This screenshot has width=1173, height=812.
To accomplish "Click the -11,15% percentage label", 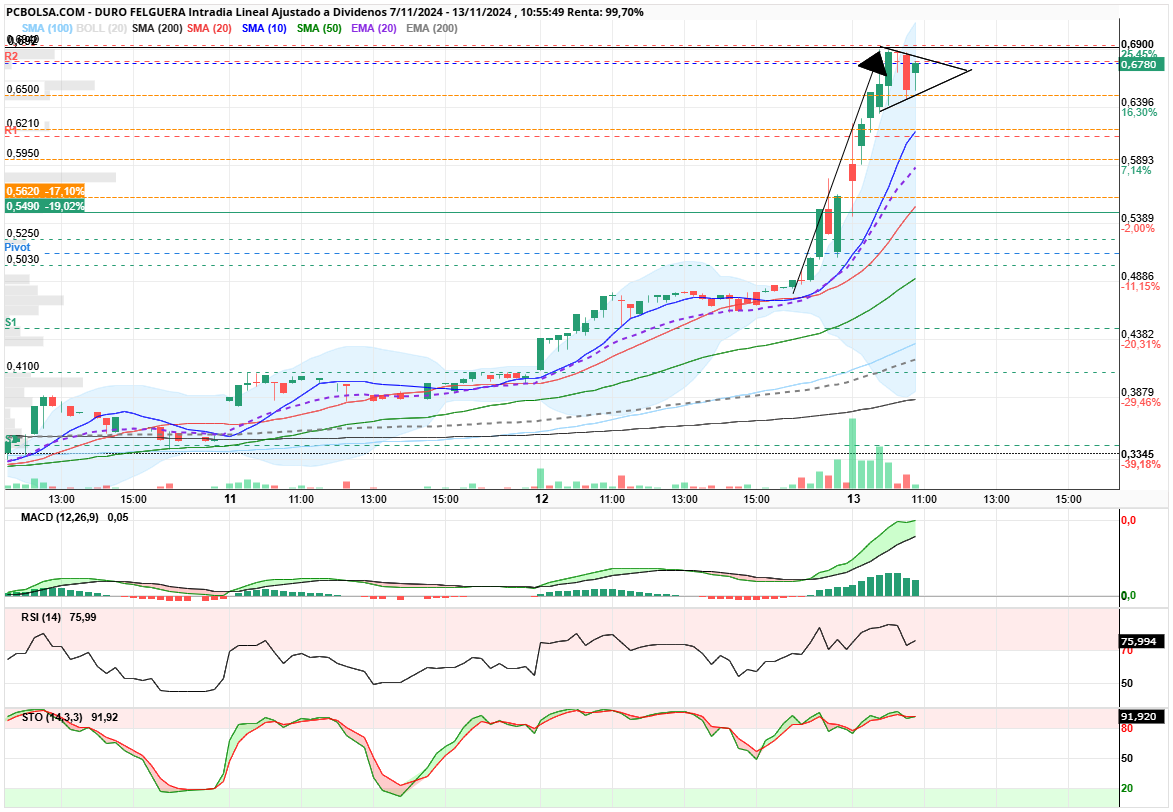I will [x=1141, y=287].
